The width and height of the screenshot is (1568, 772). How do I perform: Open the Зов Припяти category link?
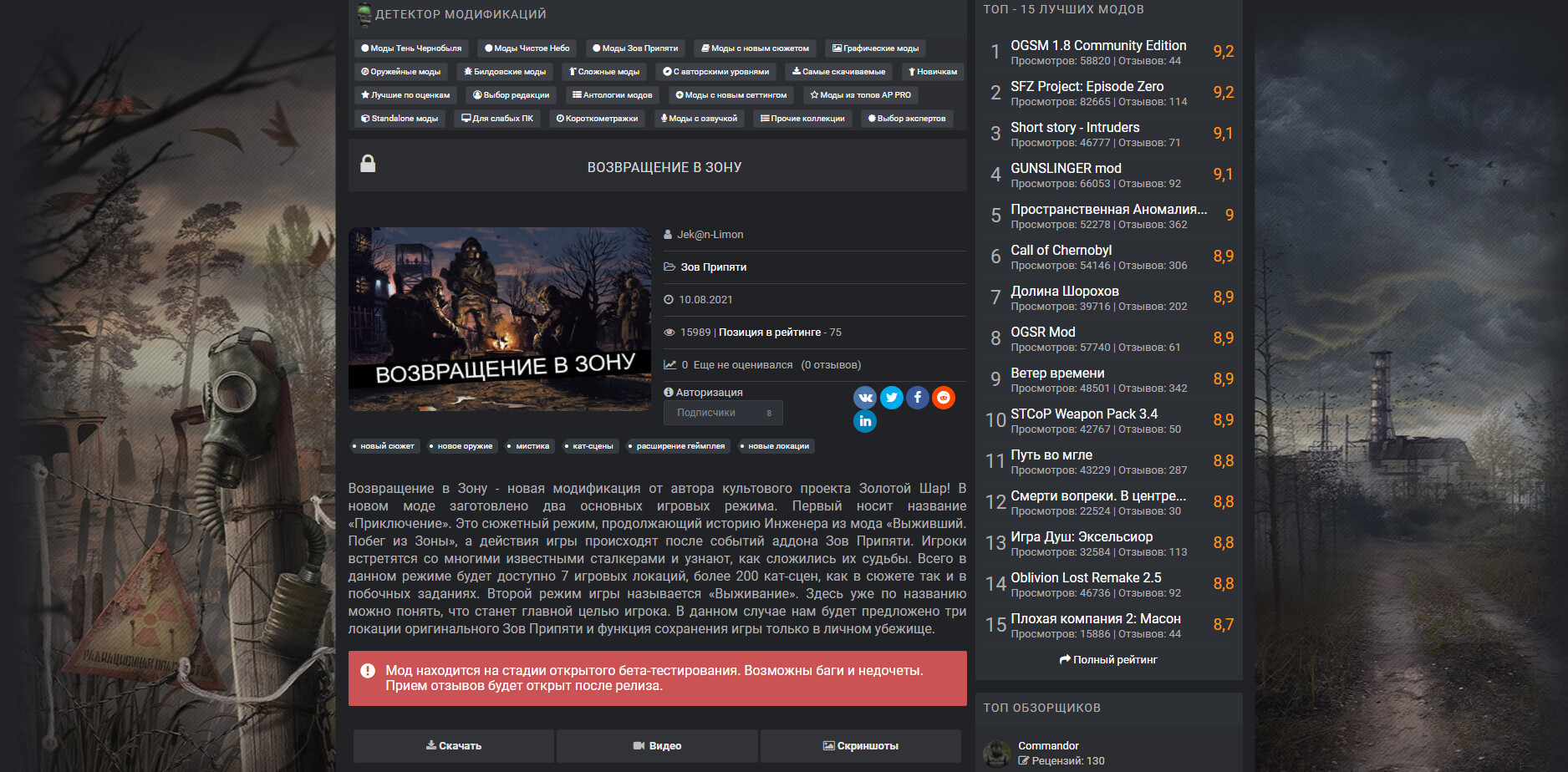coord(713,267)
